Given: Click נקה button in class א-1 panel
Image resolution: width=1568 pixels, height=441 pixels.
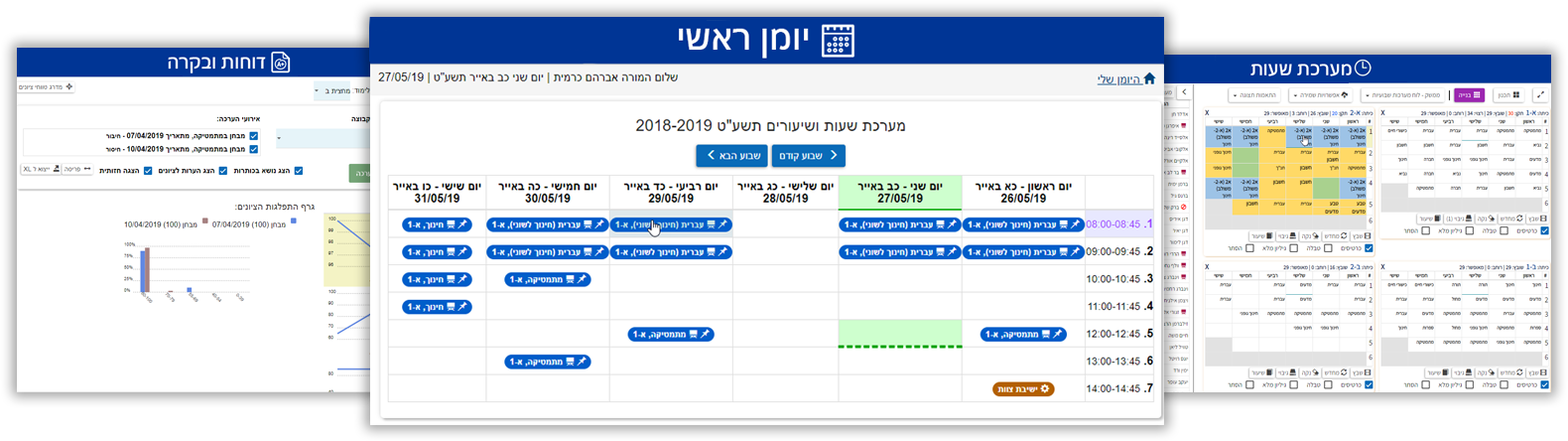Looking at the screenshot, I should click(1486, 219).
